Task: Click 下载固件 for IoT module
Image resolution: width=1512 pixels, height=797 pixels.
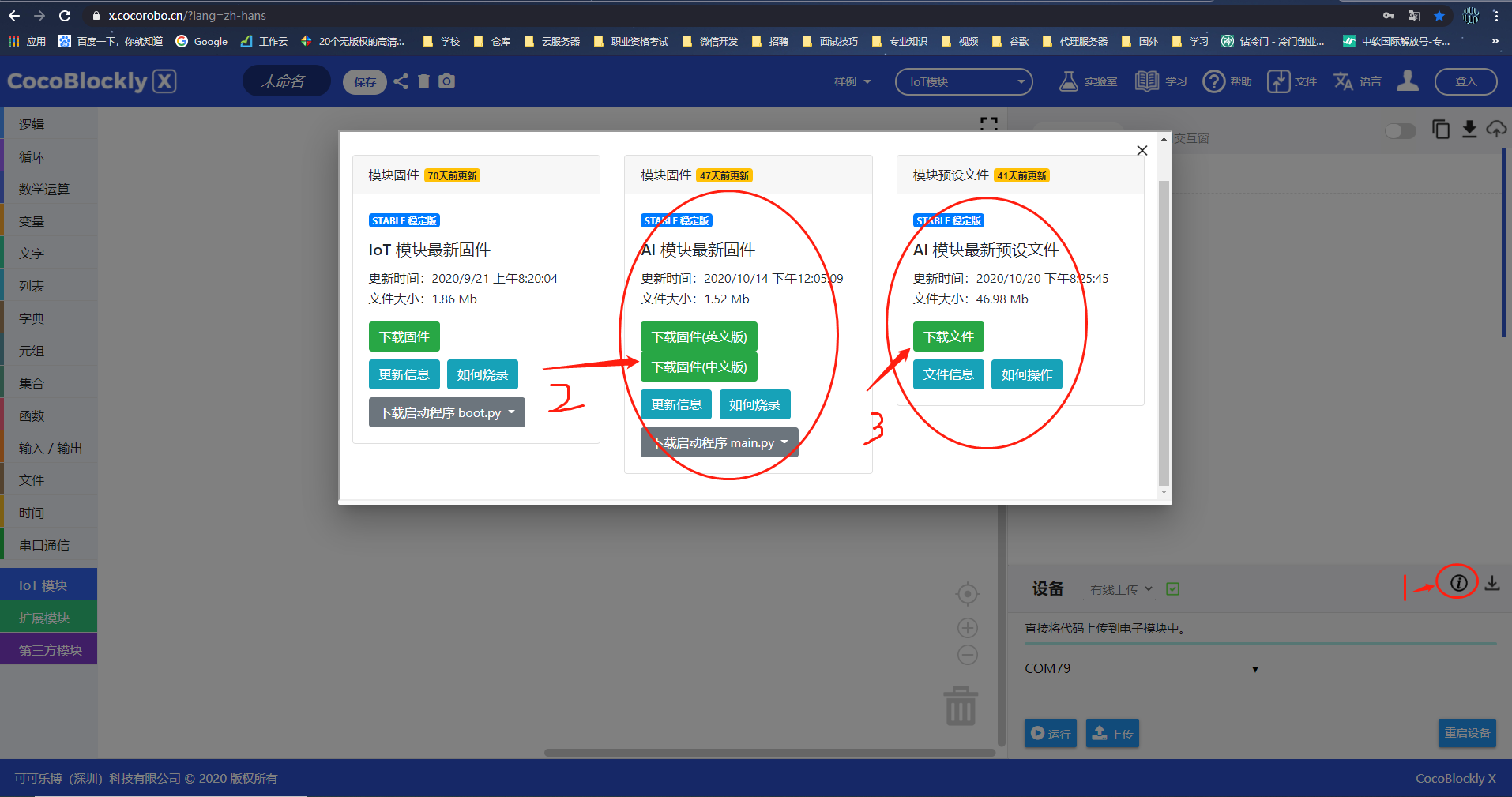Action: click(x=404, y=336)
